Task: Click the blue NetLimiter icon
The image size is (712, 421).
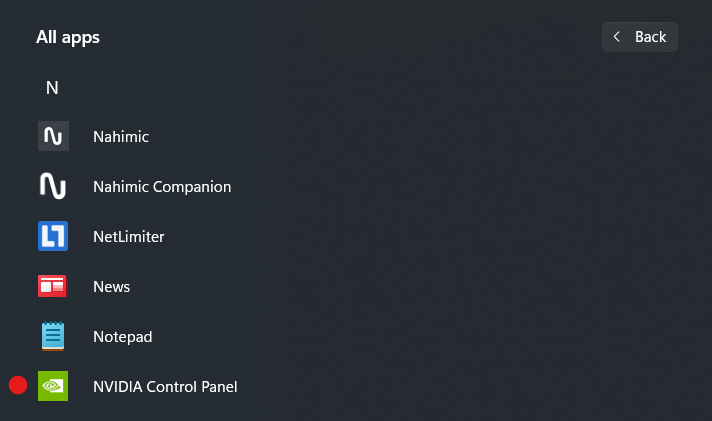Action: coord(53,236)
